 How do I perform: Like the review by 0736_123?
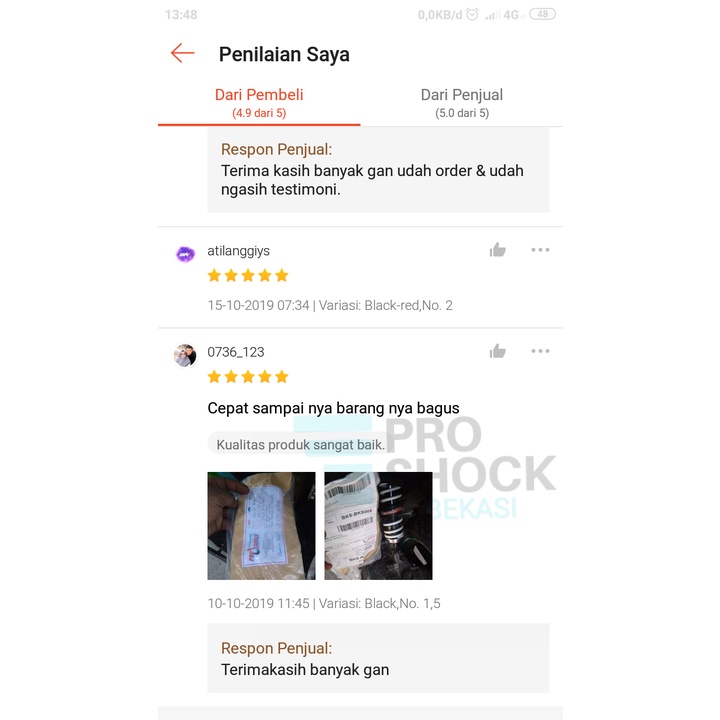pyautogui.click(x=497, y=351)
